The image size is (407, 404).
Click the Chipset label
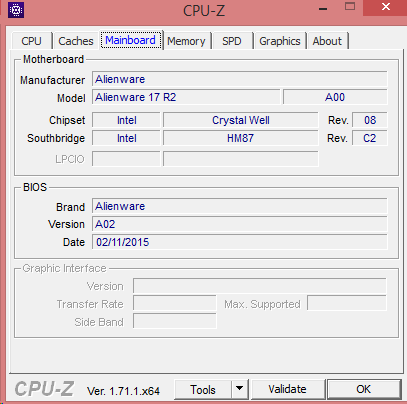tap(67, 120)
